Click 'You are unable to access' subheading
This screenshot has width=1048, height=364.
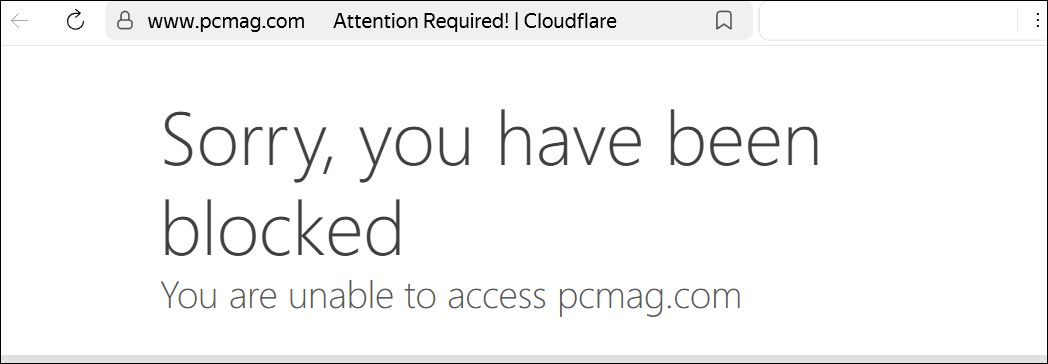(x=353, y=295)
